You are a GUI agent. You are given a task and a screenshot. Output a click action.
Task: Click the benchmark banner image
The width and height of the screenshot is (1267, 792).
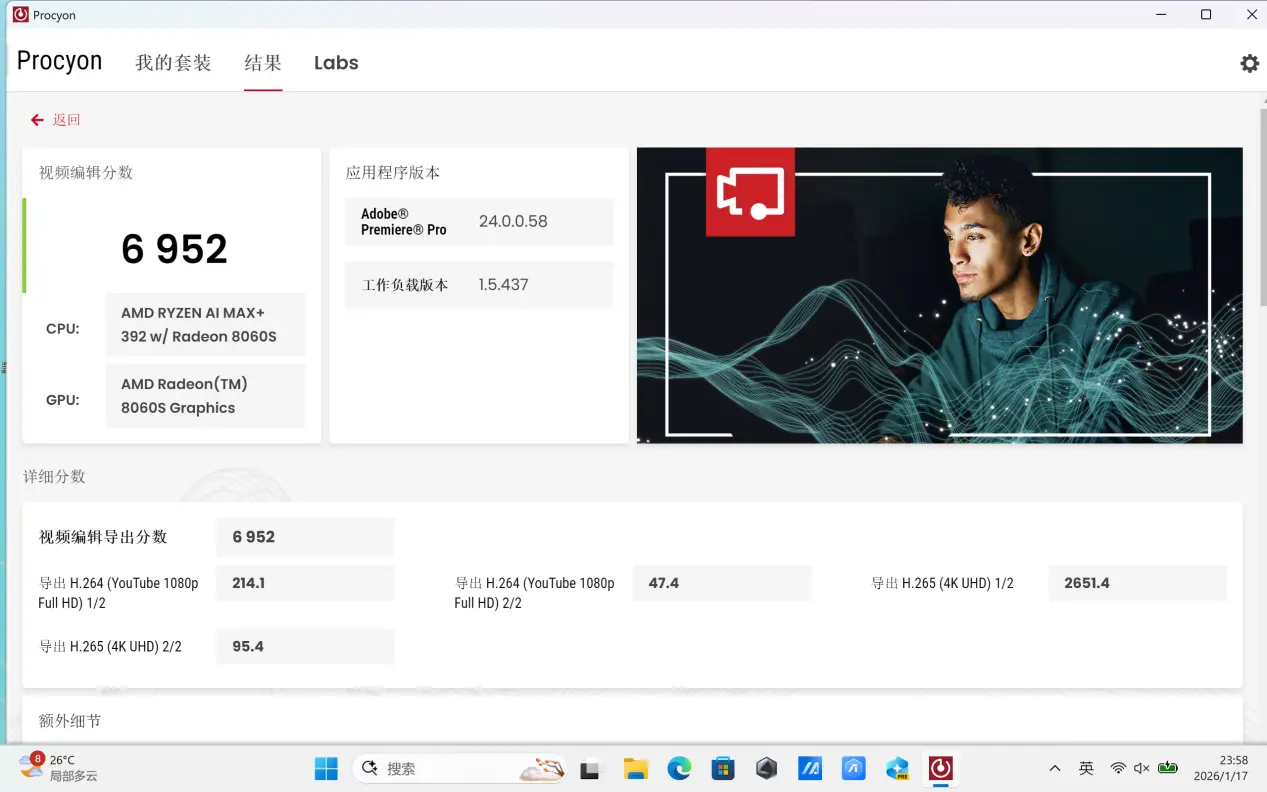939,295
